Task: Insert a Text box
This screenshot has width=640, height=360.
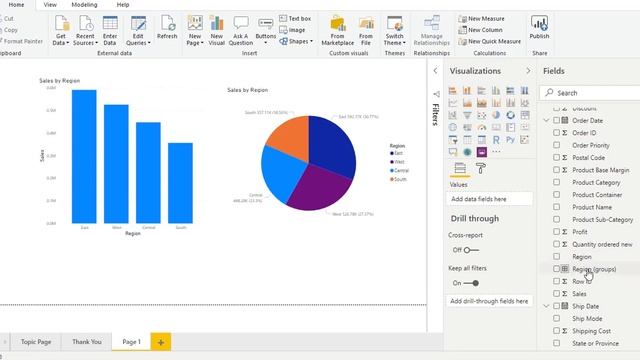Action: pos(295,18)
